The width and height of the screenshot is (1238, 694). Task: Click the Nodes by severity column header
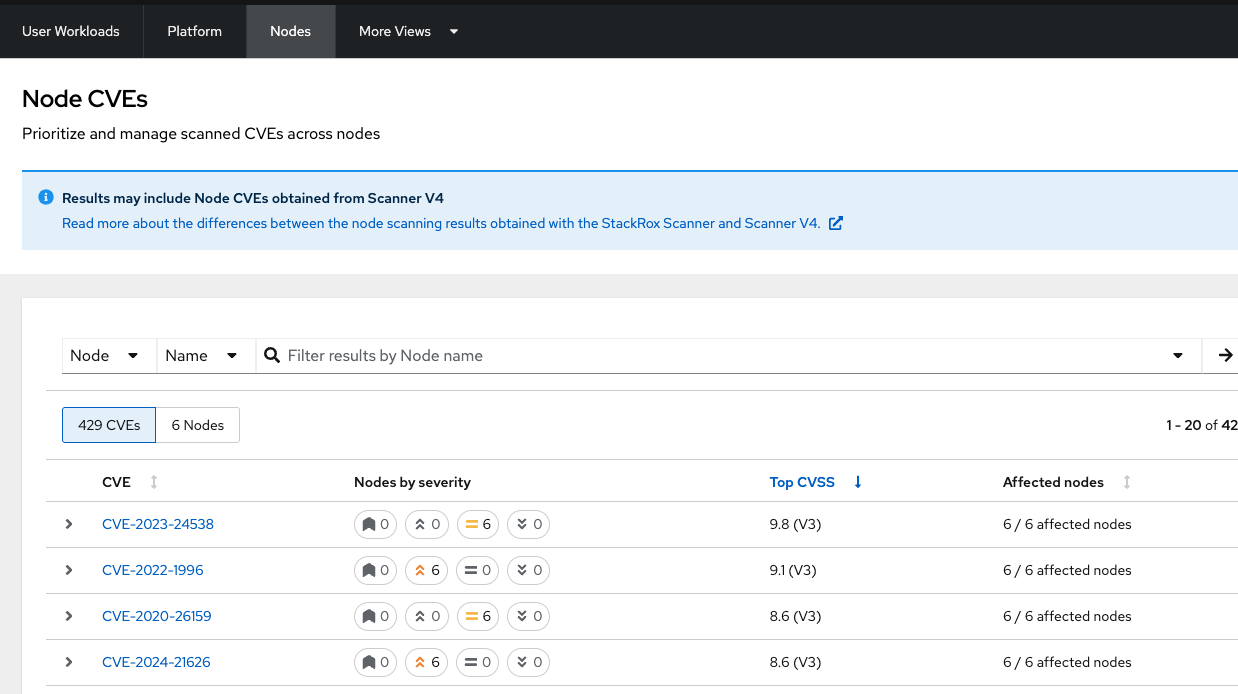[x=412, y=482]
